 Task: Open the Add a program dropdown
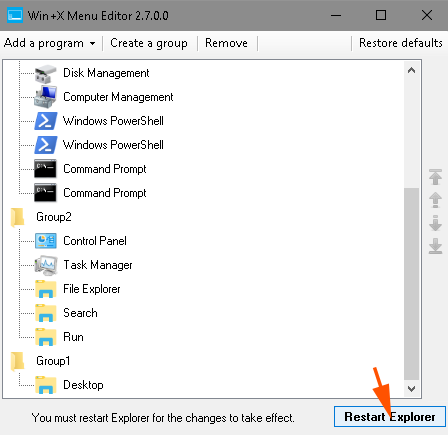tap(49, 43)
